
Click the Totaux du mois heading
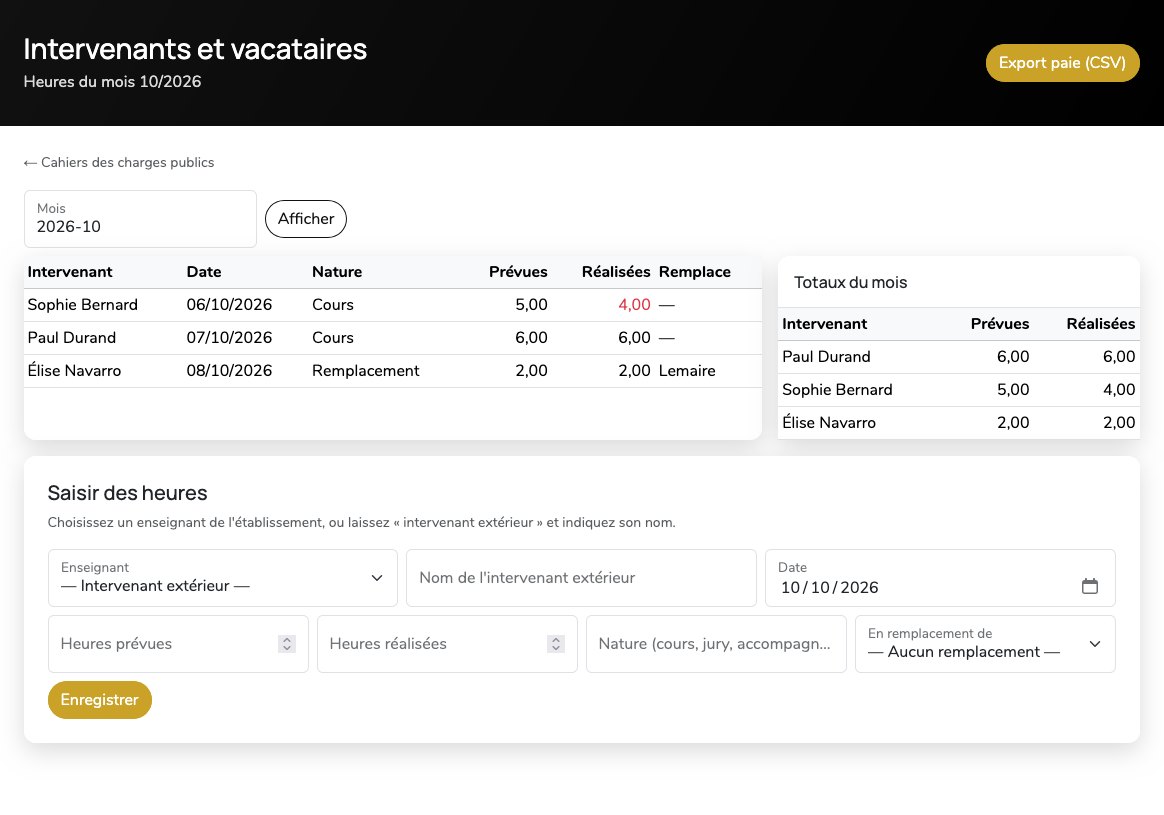pyautogui.click(x=850, y=283)
